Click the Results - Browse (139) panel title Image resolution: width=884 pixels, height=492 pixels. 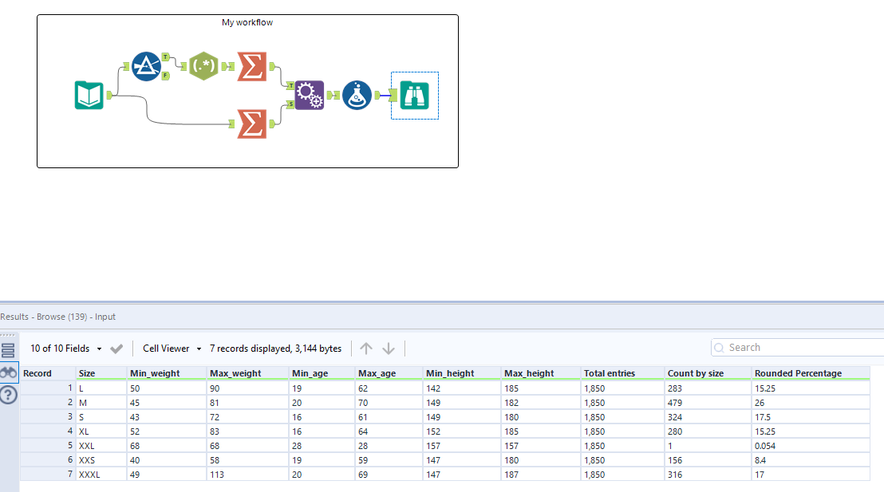(58, 317)
